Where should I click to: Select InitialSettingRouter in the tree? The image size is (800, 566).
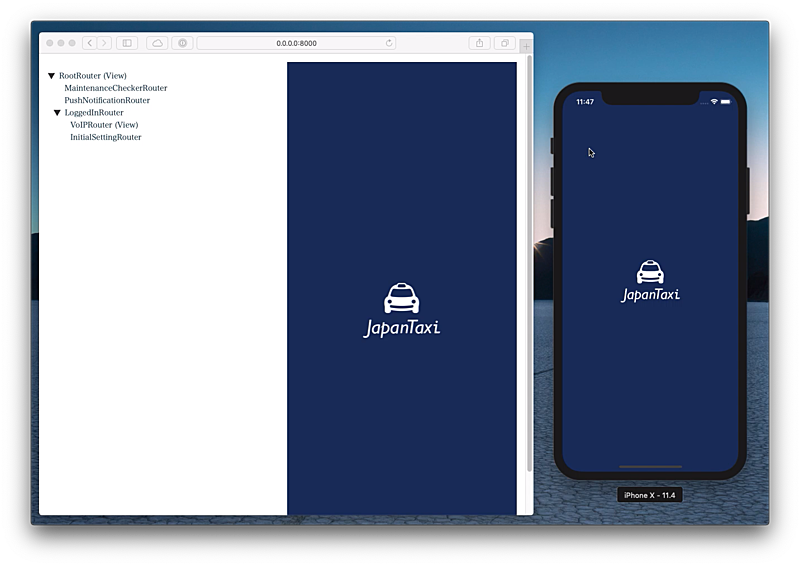point(106,137)
